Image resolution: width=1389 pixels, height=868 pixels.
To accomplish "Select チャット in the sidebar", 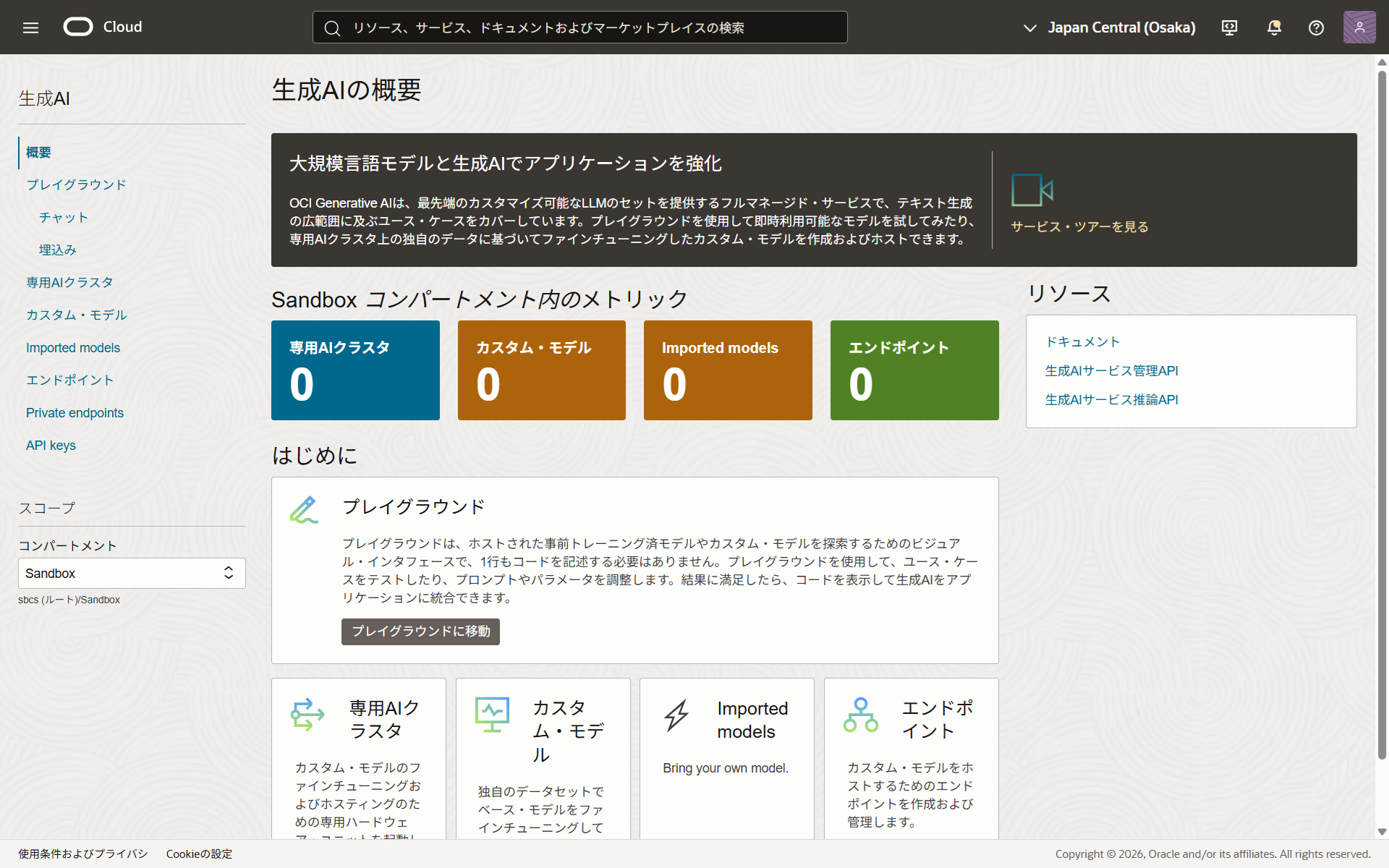I will [64, 217].
